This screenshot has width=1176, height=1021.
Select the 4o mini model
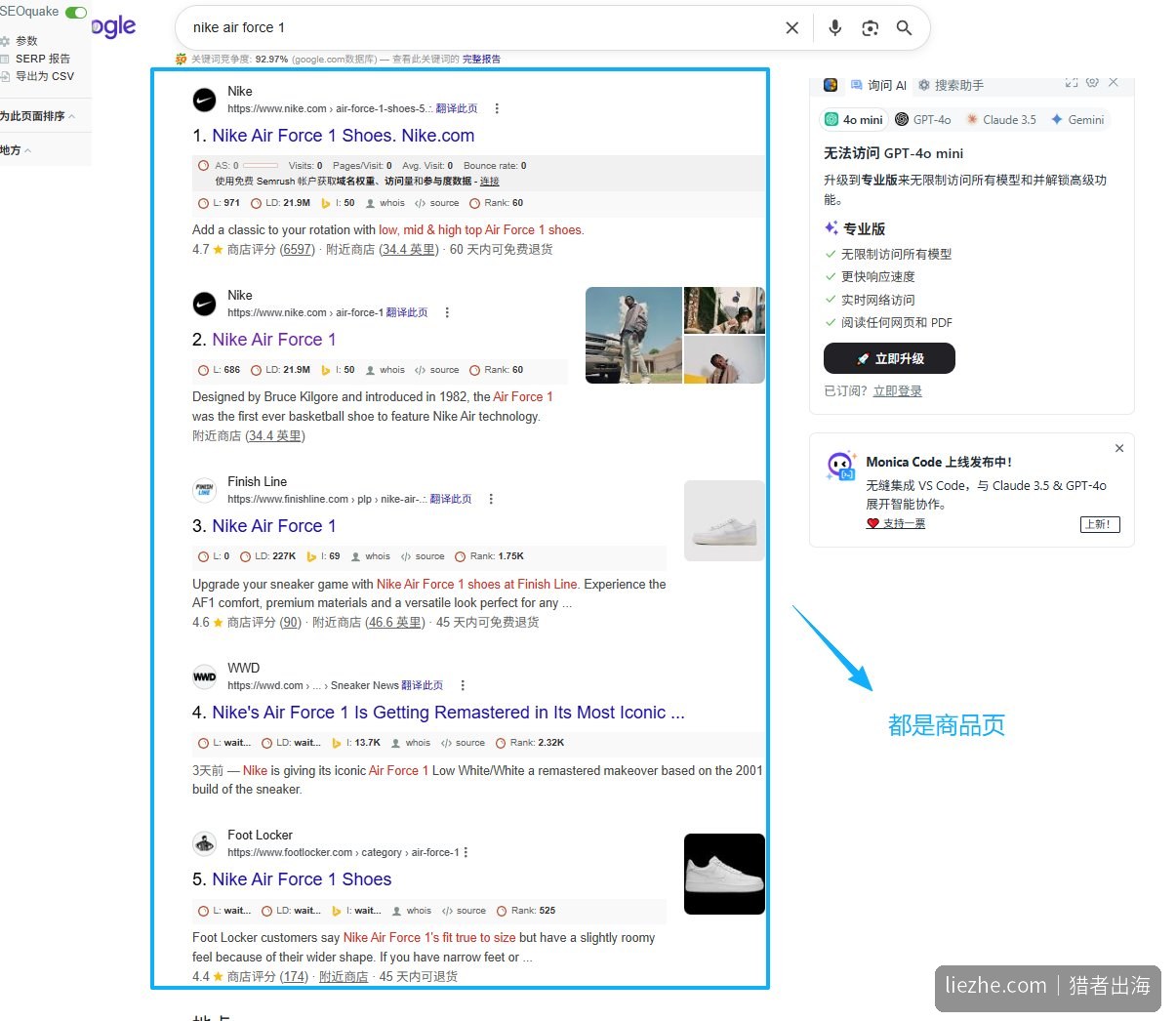pos(854,120)
